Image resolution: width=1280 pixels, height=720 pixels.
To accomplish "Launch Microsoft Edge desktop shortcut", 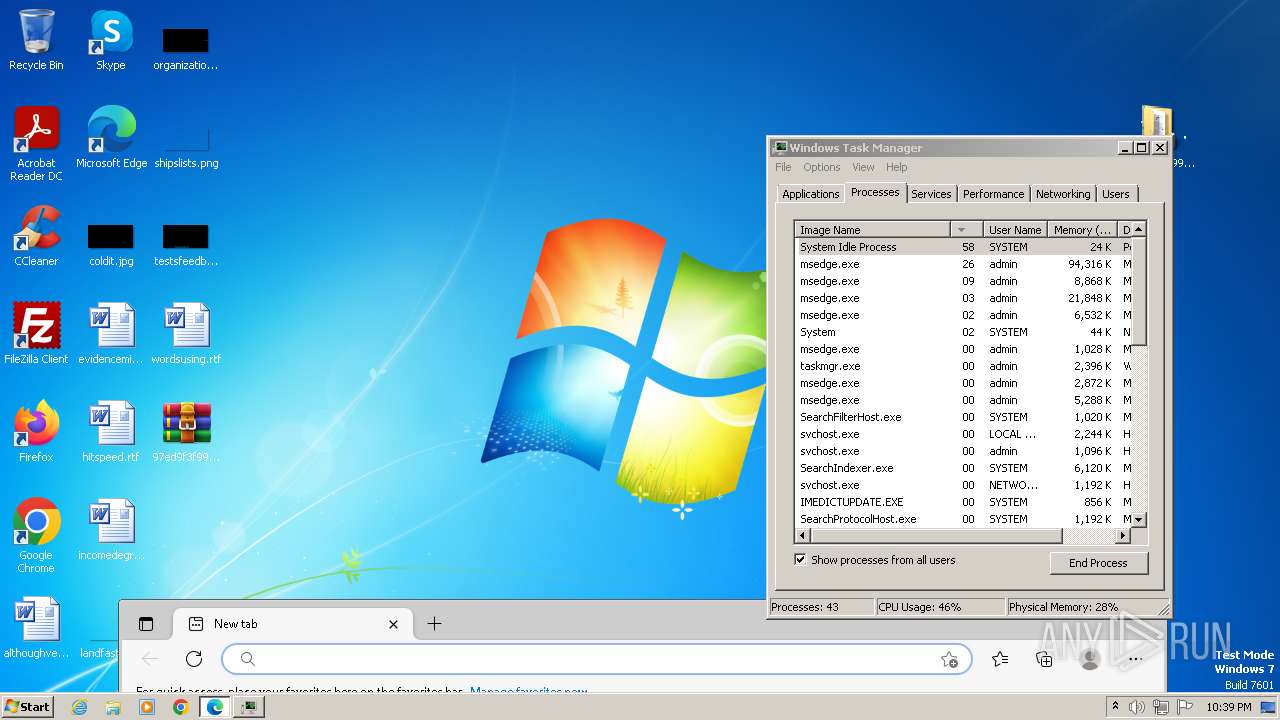I will (111, 138).
